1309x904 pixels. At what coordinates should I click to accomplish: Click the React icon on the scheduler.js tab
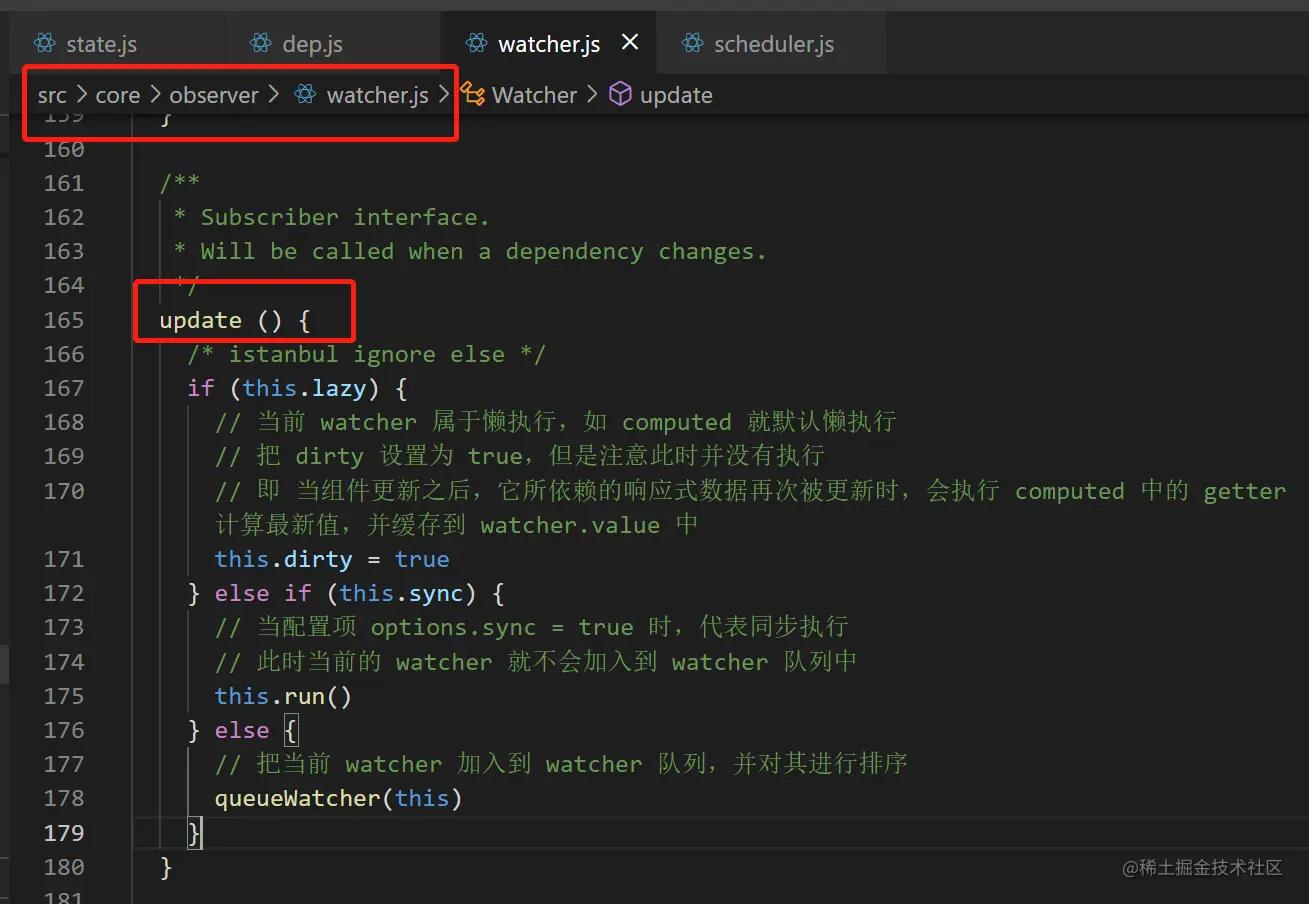pyautogui.click(x=692, y=44)
